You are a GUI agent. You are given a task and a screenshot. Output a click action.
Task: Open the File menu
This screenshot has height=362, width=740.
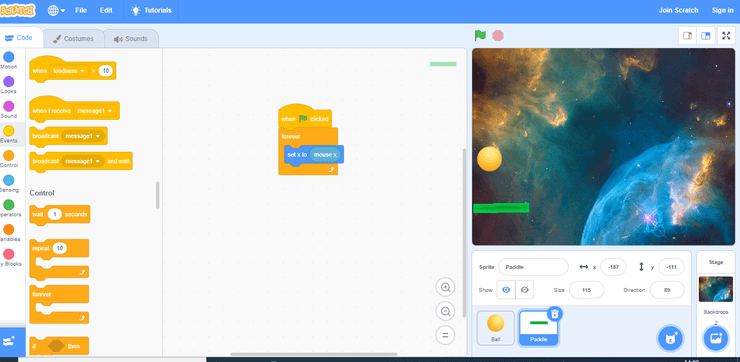tap(81, 10)
